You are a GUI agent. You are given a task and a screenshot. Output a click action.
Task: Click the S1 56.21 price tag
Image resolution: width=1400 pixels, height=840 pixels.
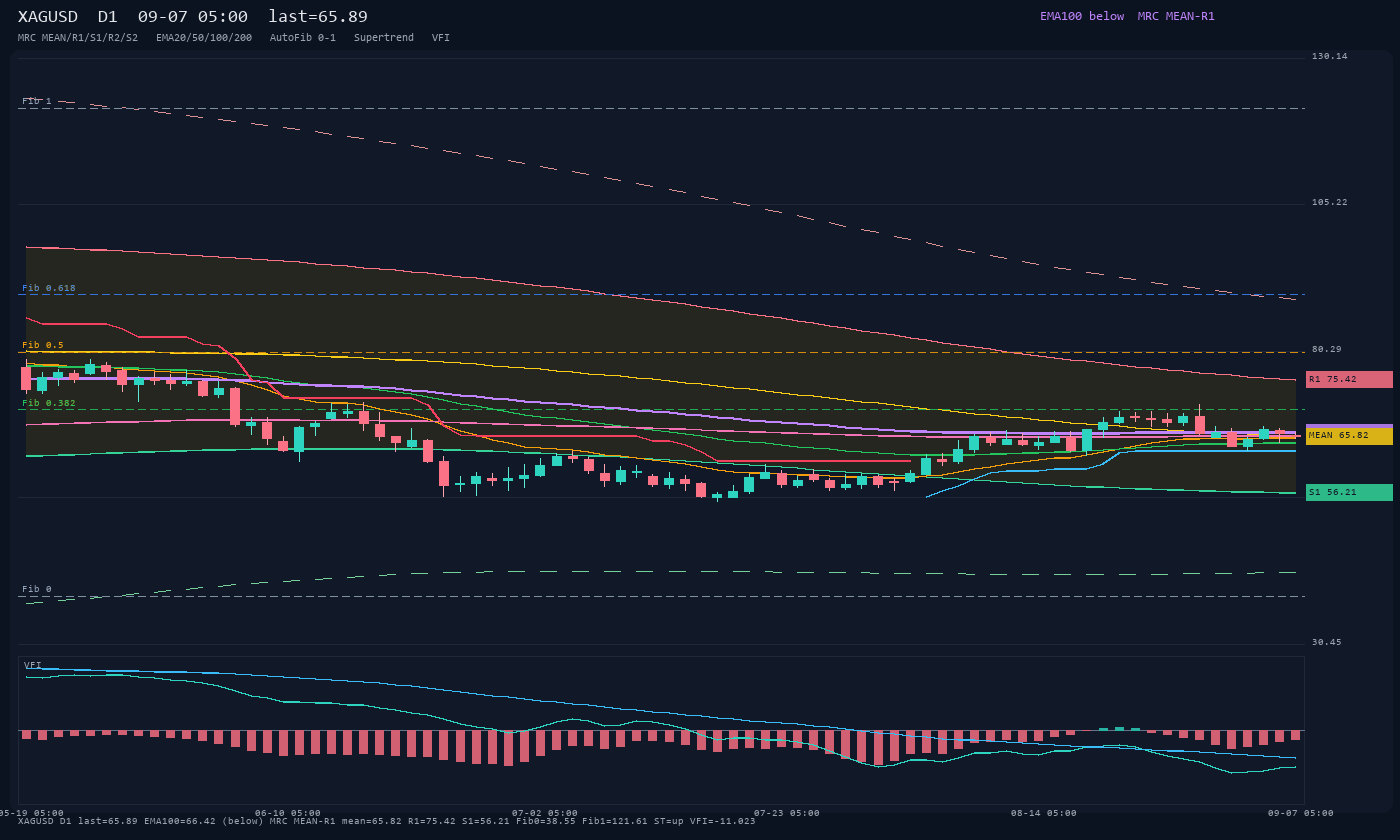1349,492
